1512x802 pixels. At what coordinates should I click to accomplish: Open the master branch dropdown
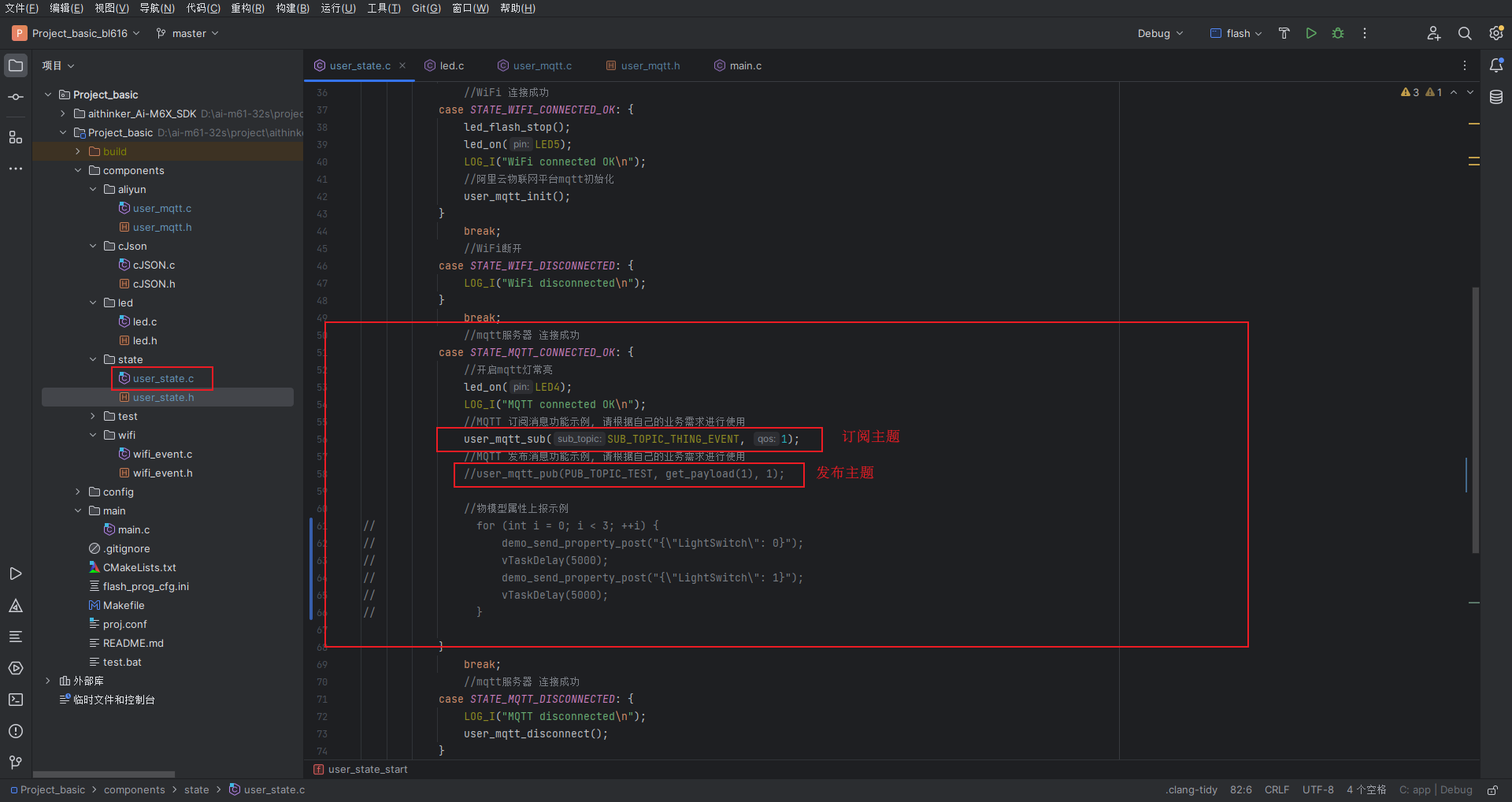187,33
